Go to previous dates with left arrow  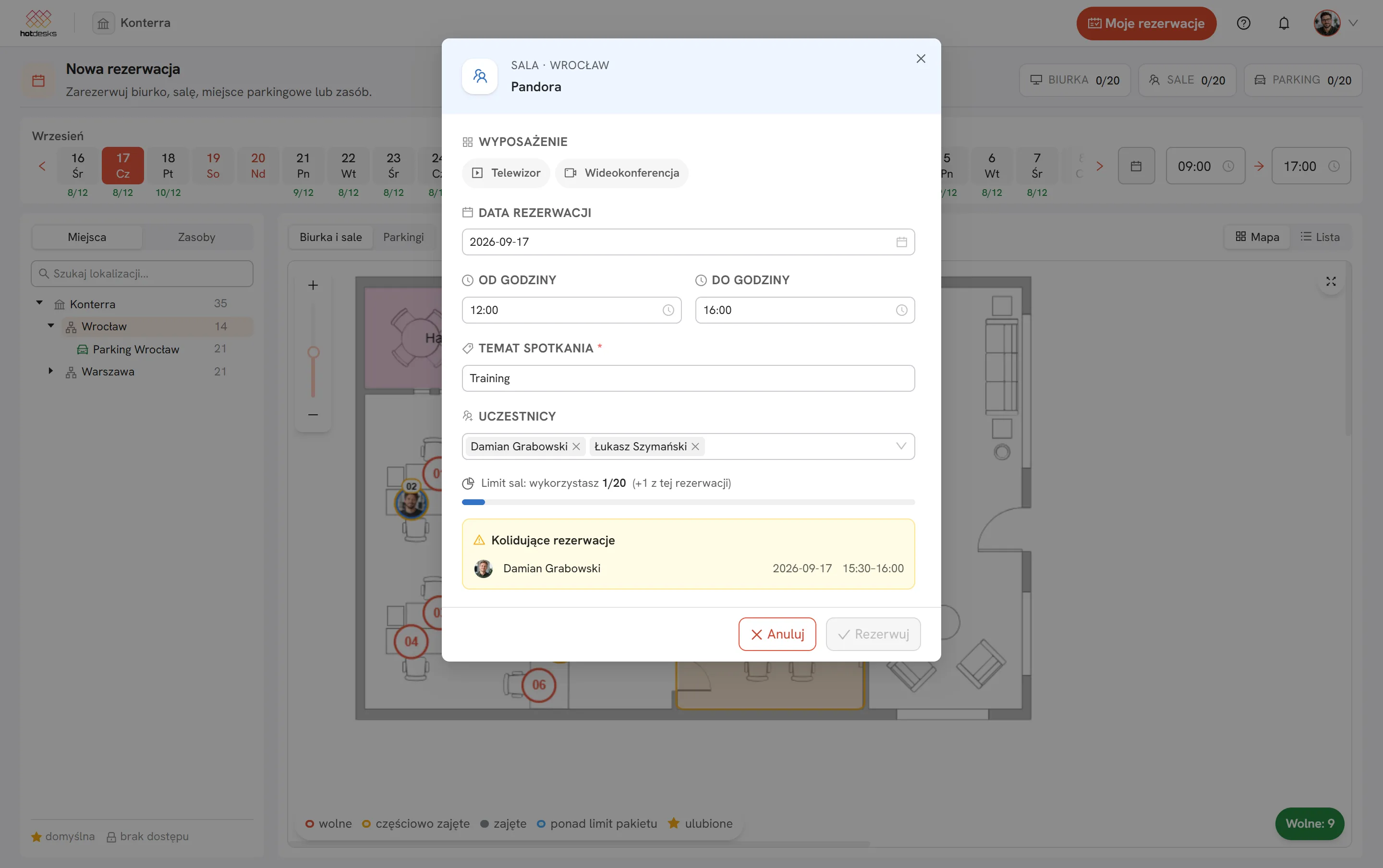(42, 167)
